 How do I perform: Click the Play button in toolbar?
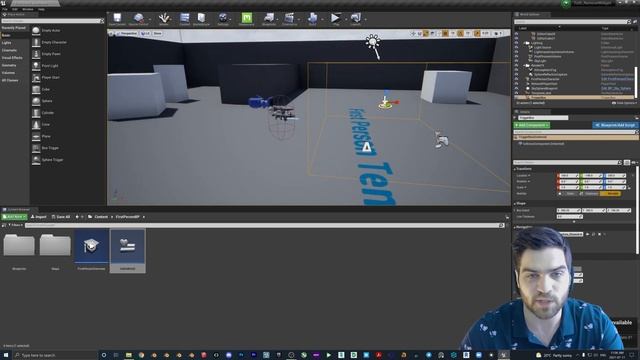pos(336,19)
